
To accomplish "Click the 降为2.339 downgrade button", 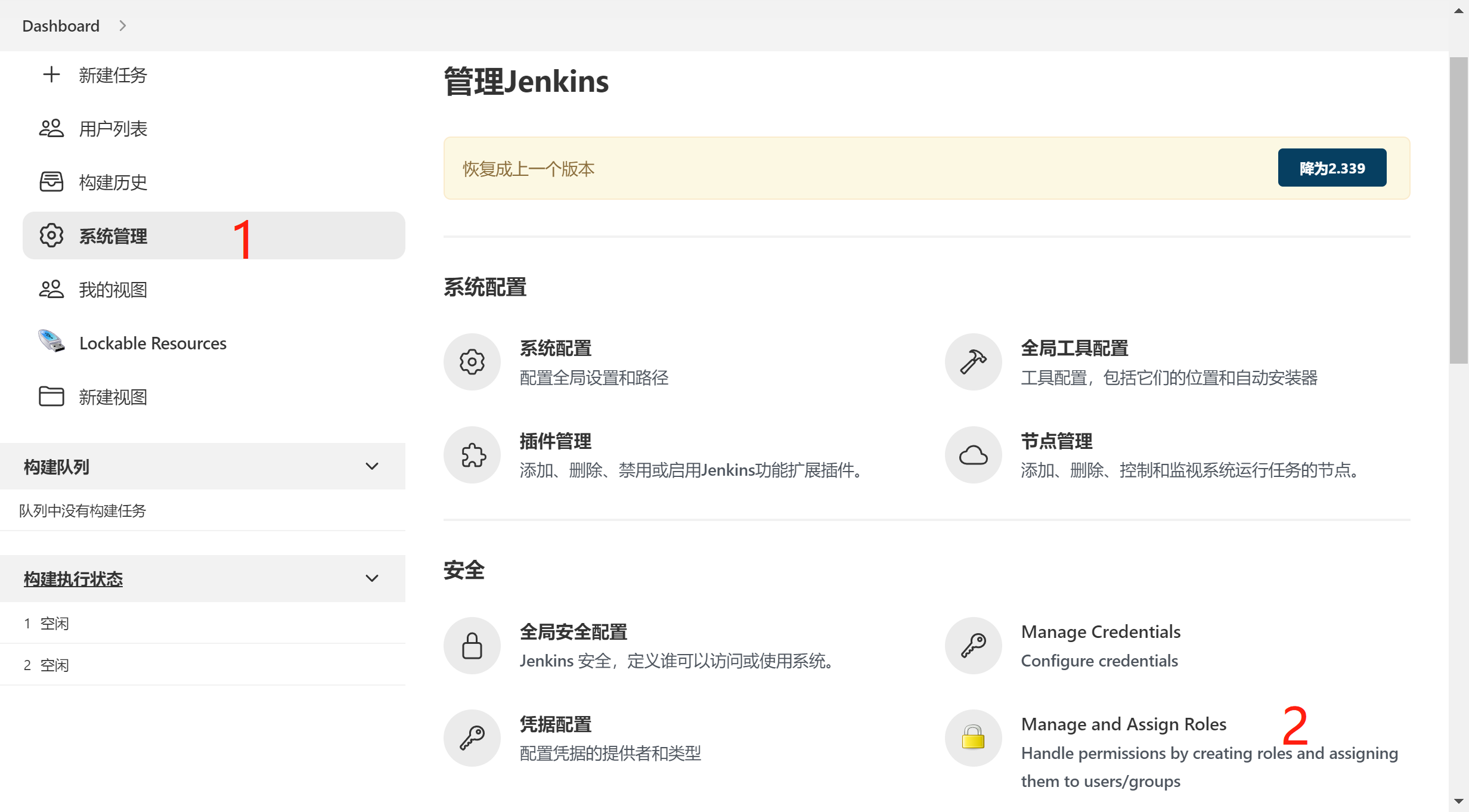I will [x=1331, y=168].
